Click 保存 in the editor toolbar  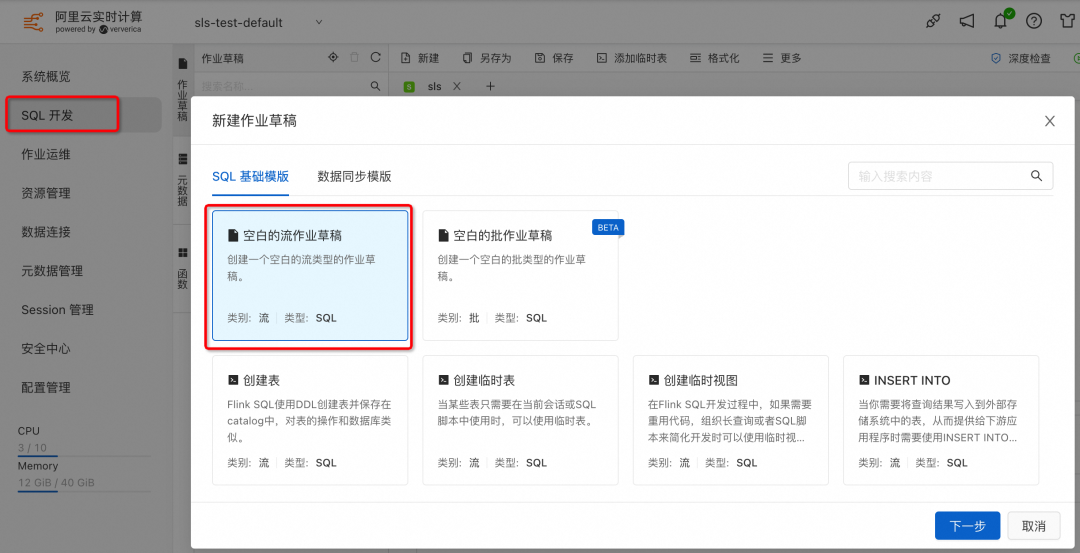tap(554, 59)
